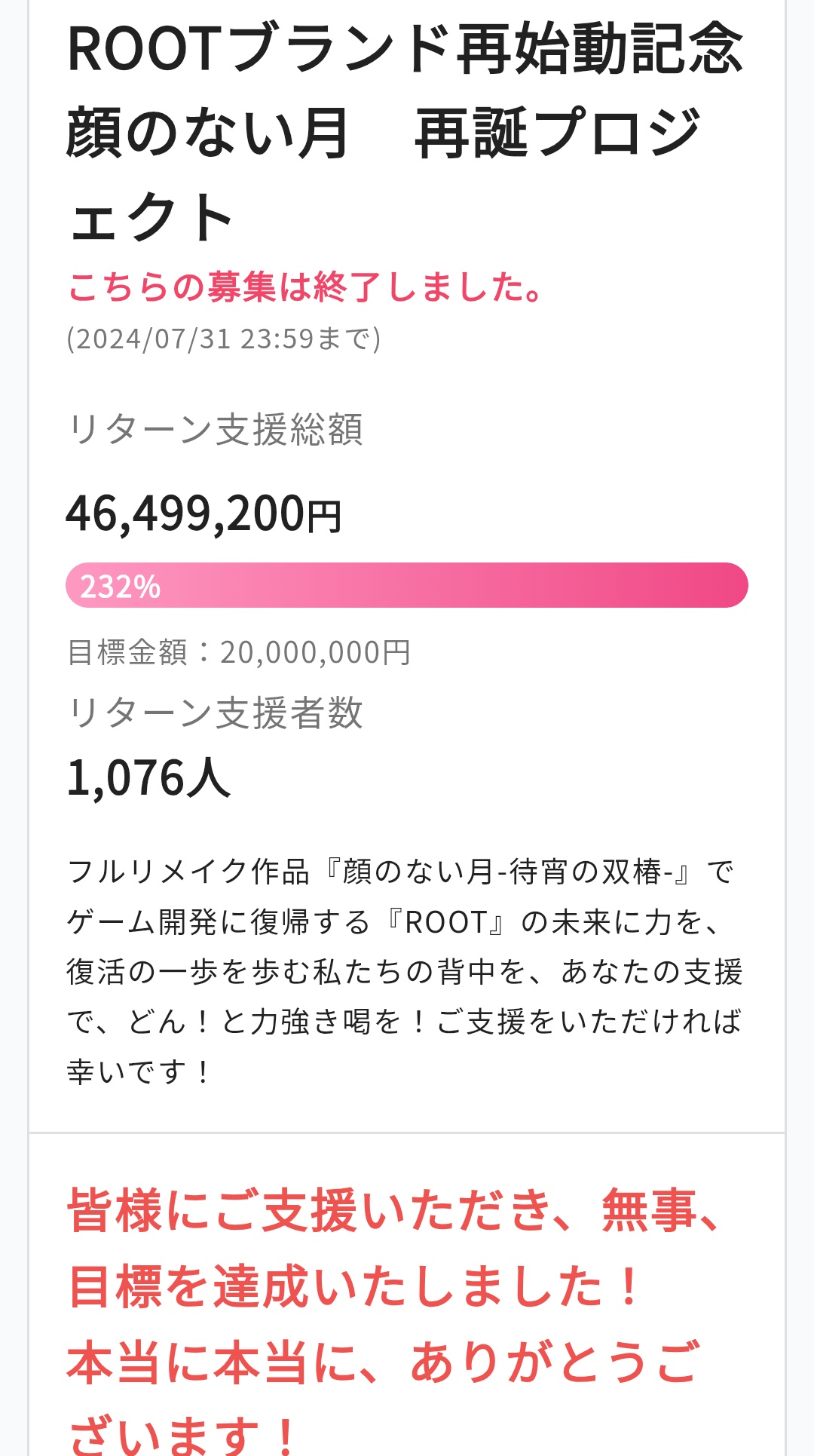Click the ェクト title continuation line
Image resolution: width=814 pixels, height=1456 pixels.
tap(151, 217)
